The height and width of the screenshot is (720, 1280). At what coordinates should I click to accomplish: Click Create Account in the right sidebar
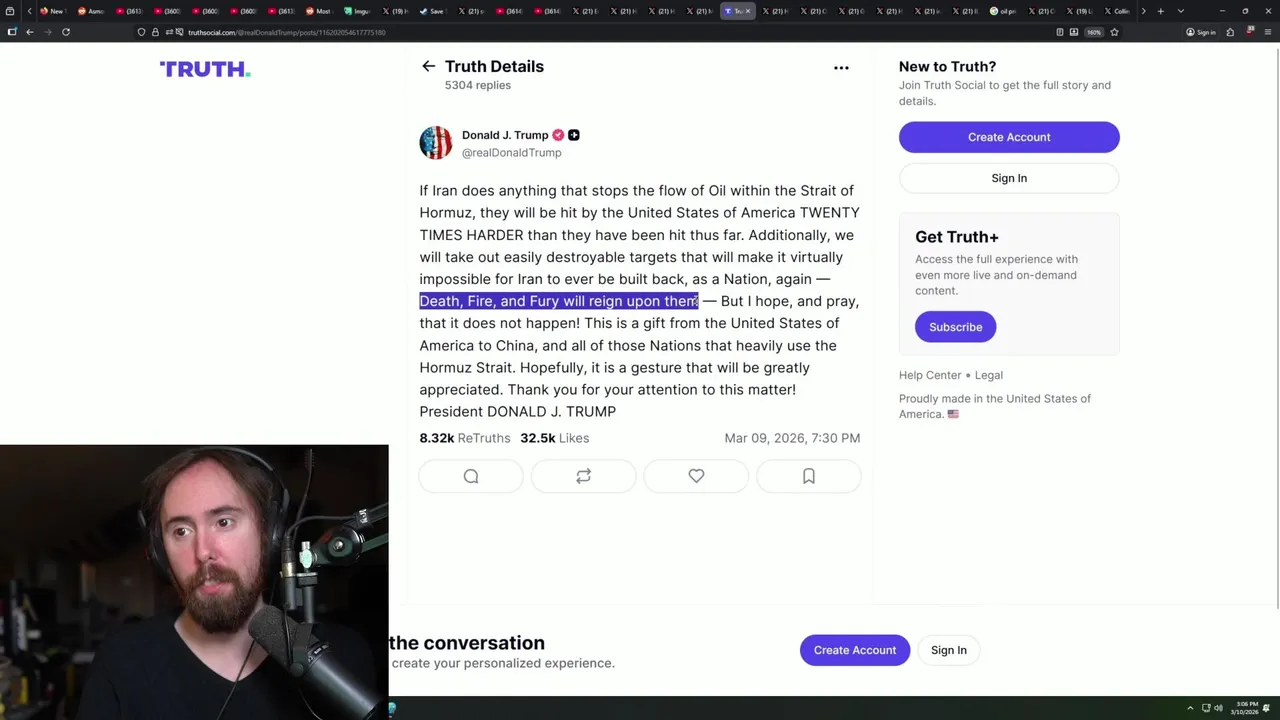(1009, 137)
